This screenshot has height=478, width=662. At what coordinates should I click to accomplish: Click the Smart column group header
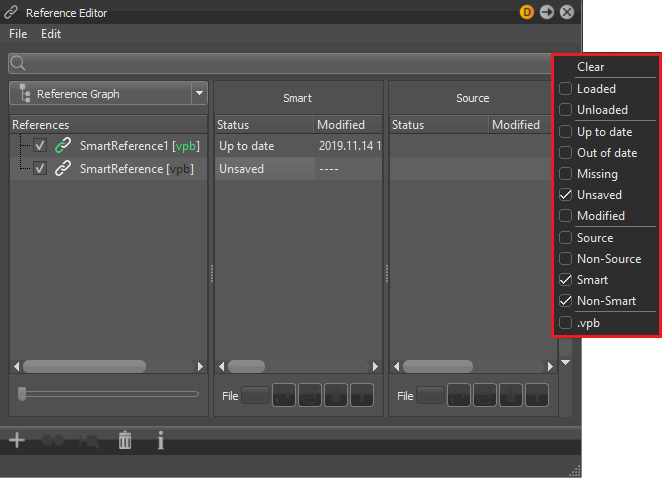click(x=298, y=98)
